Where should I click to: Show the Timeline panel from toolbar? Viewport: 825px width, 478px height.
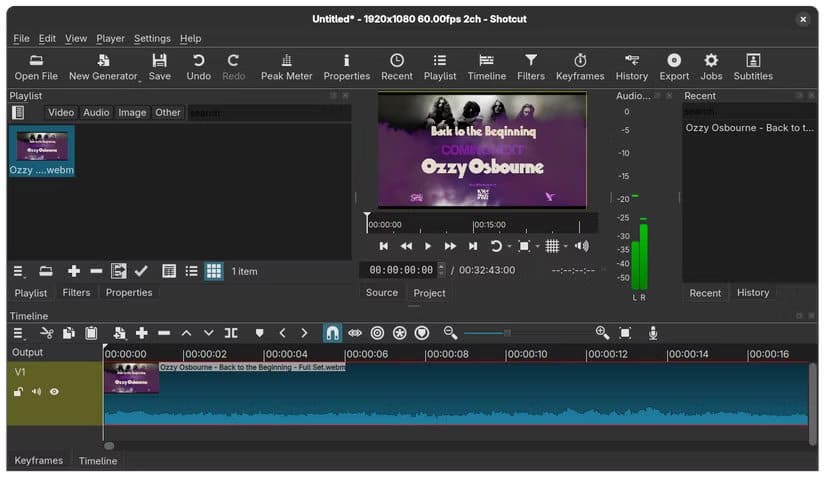click(x=487, y=67)
